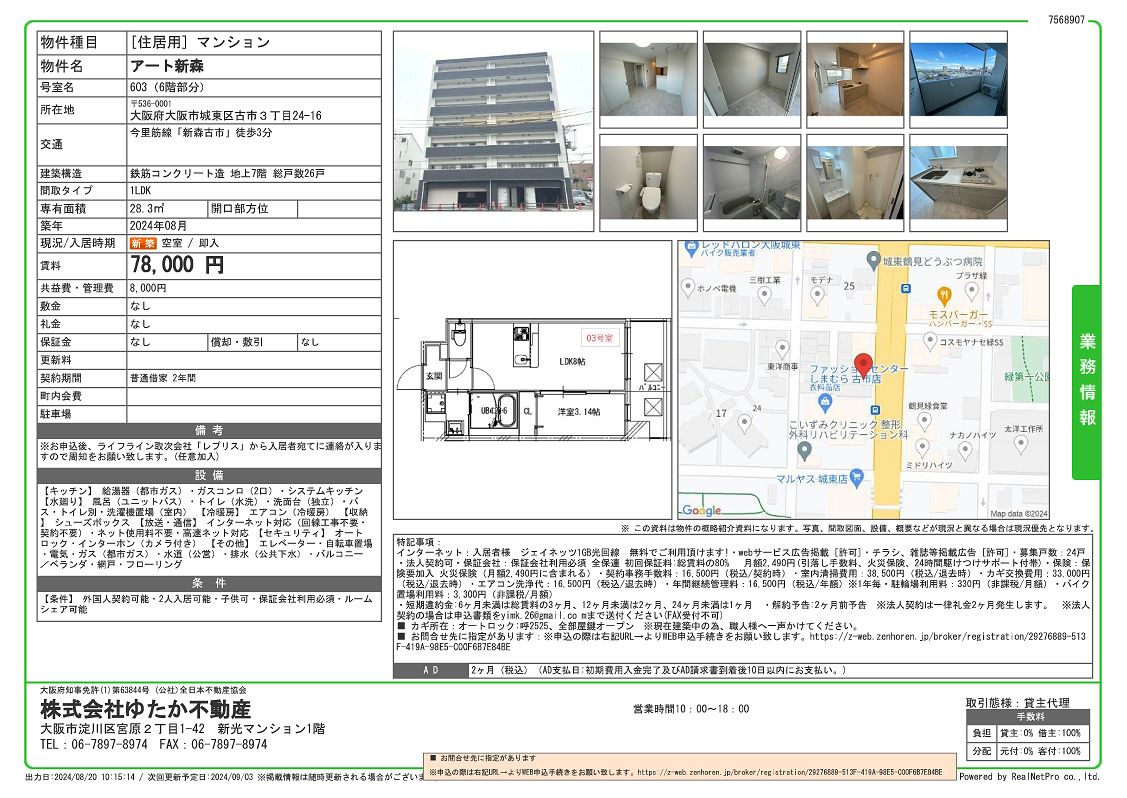The width and height of the screenshot is (1127, 798).
Task: Click the コスモヤナセ緑SS map pin
Action: coord(930,341)
